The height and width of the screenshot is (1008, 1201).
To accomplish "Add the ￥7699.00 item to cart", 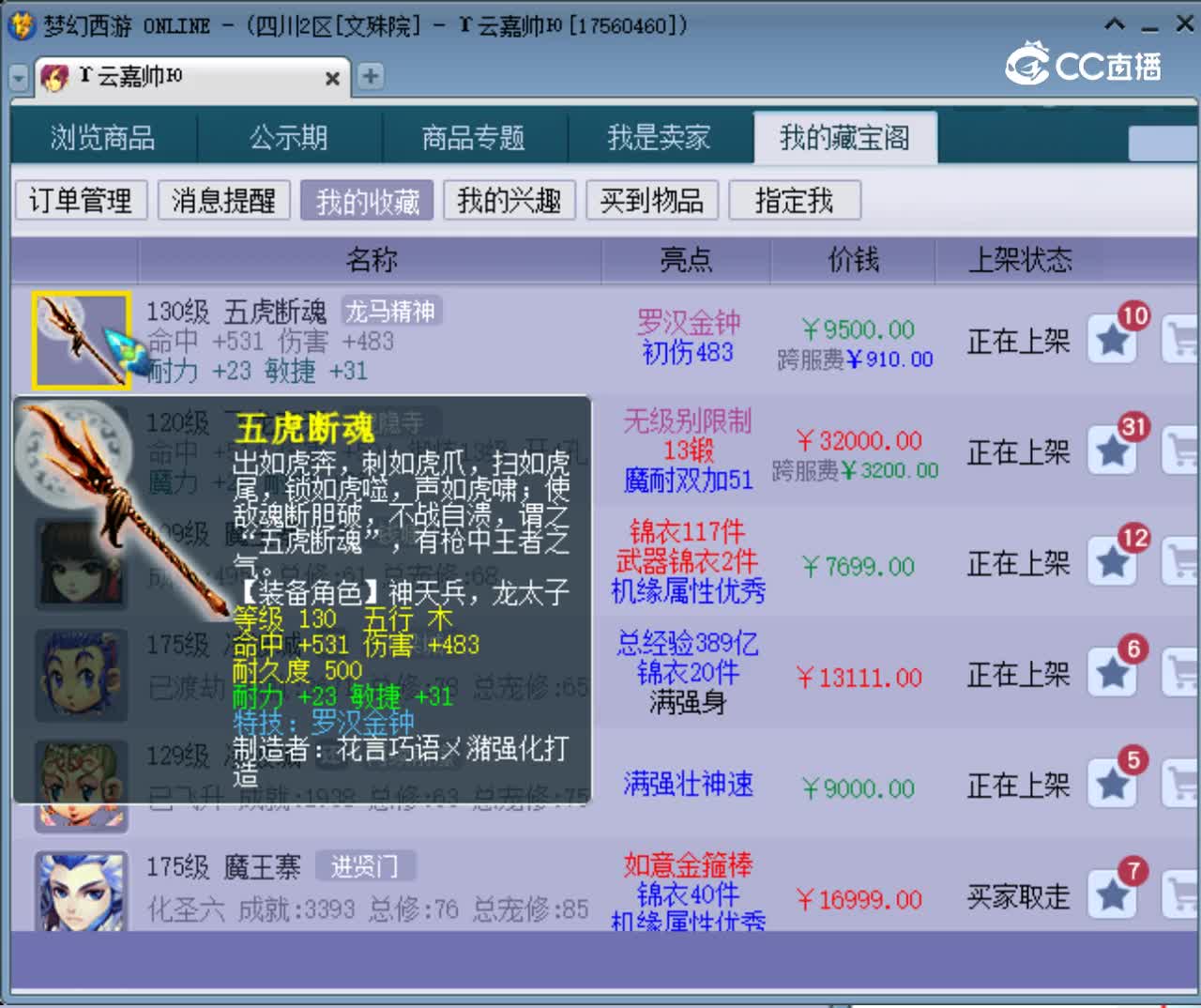I will [x=1181, y=562].
